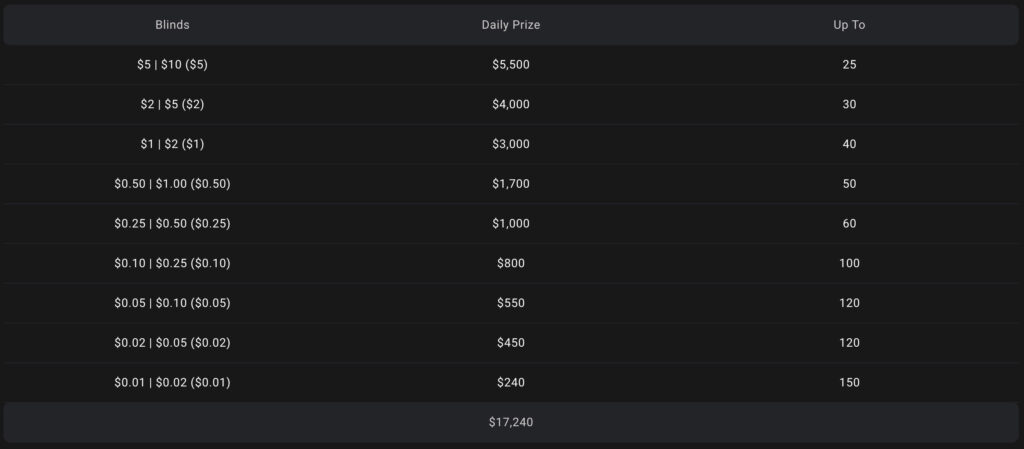This screenshot has height=449, width=1024.
Task: Select the $1,700 daily prize amount
Action: (x=510, y=184)
